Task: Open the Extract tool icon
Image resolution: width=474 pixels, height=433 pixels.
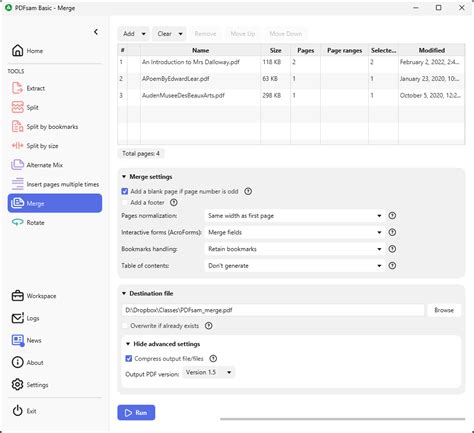Action: [17, 88]
